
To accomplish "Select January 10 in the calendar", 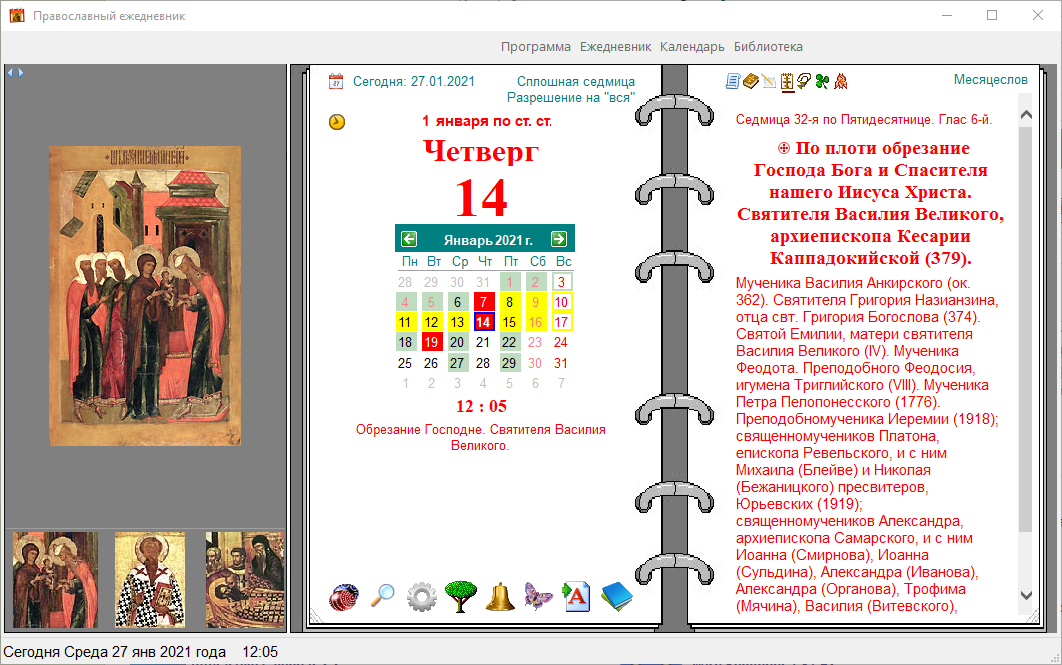I will (x=561, y=302).
